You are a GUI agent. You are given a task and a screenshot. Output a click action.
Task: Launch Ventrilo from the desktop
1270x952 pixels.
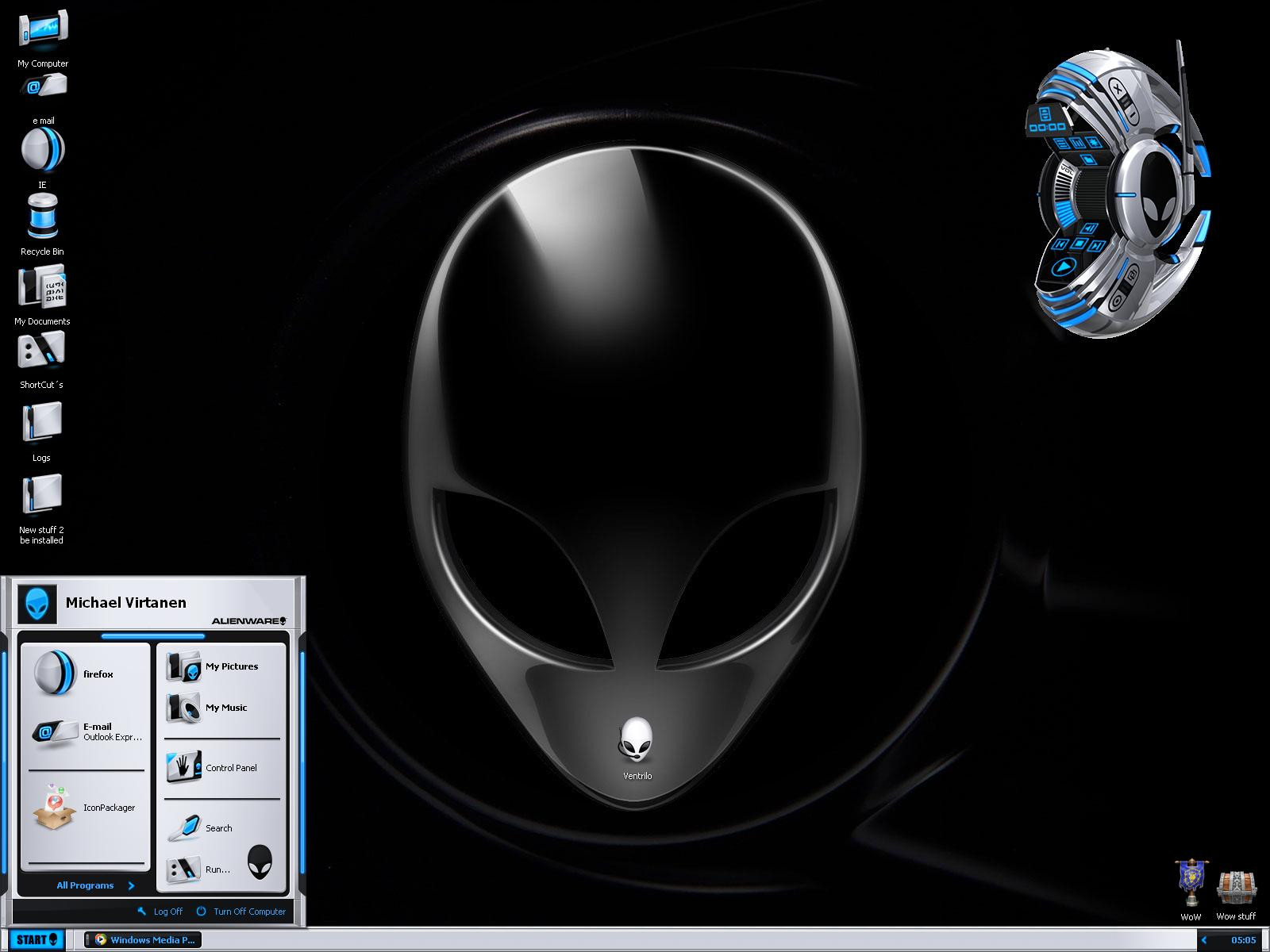click(x=637, y=749)
